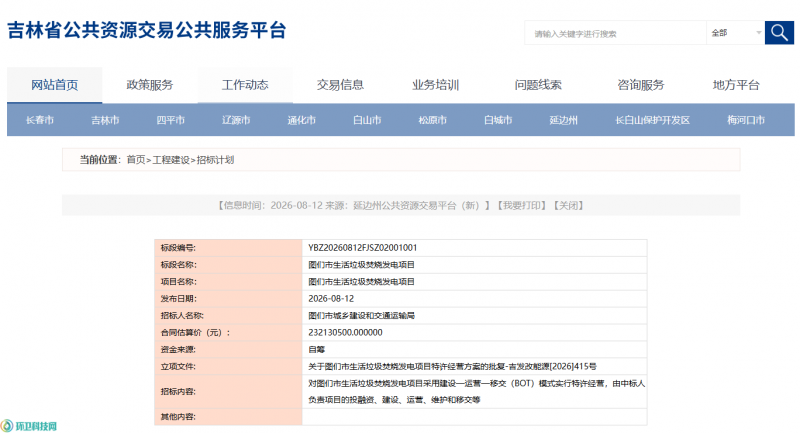Click the estimated price 232130500.000000
This screenshot has width=800, height=433.
tap(345, 333)
